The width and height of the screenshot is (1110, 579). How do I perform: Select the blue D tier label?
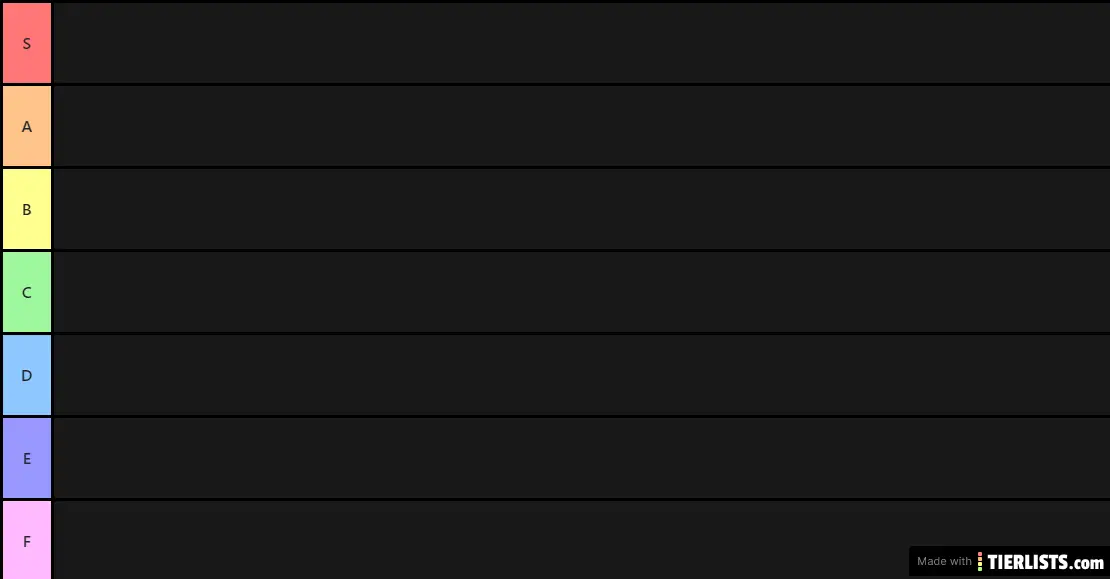tap(27, 375)
